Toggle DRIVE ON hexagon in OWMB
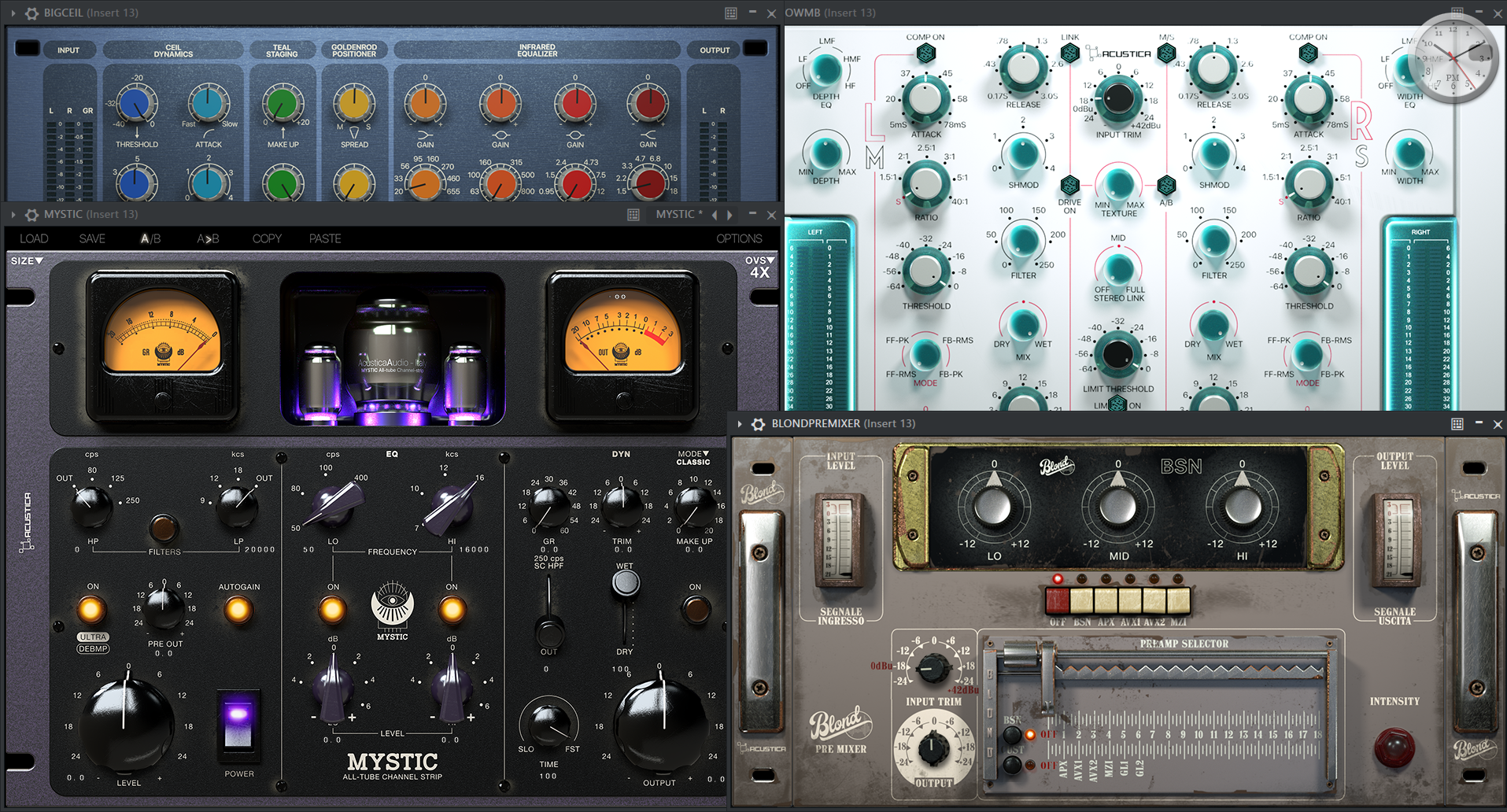 pyautogui.click(x=1069, y=186)
